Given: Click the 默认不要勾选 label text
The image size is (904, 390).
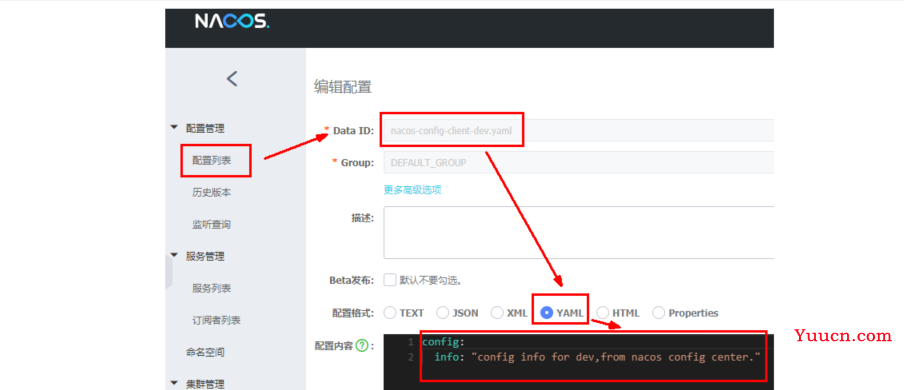Looking at the screenshot, I should coord(431,281).
